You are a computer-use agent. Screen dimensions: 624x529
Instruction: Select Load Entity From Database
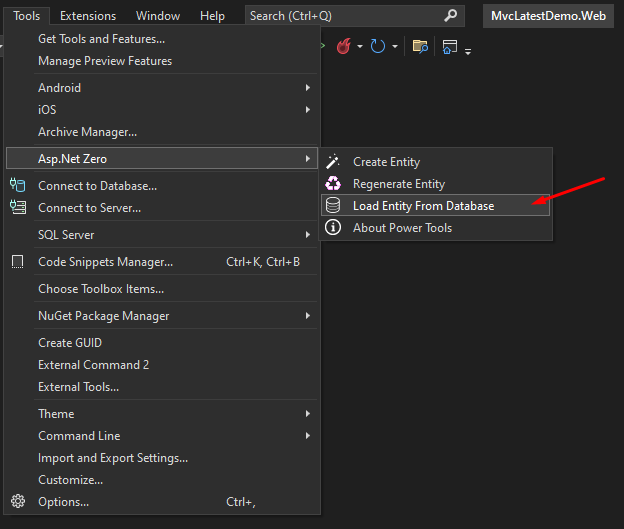[x=435, y=205]
